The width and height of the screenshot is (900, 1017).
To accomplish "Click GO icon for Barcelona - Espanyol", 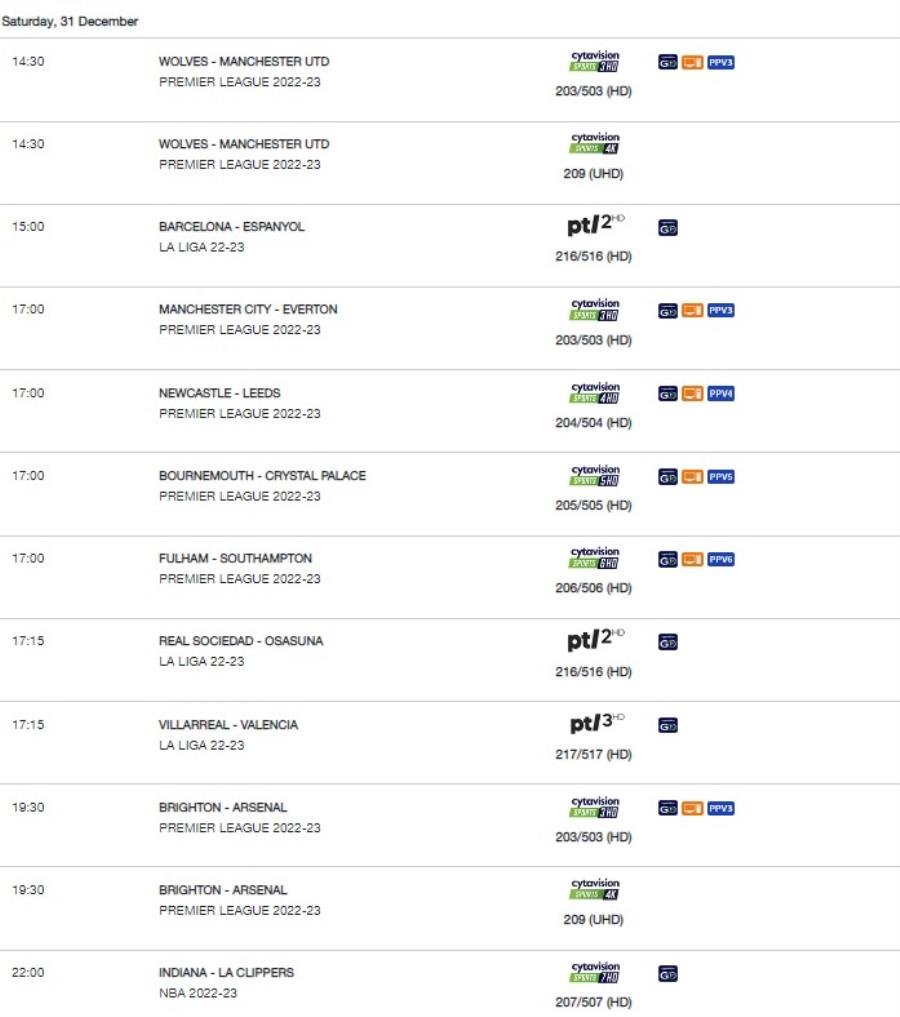I will (668, 229).
